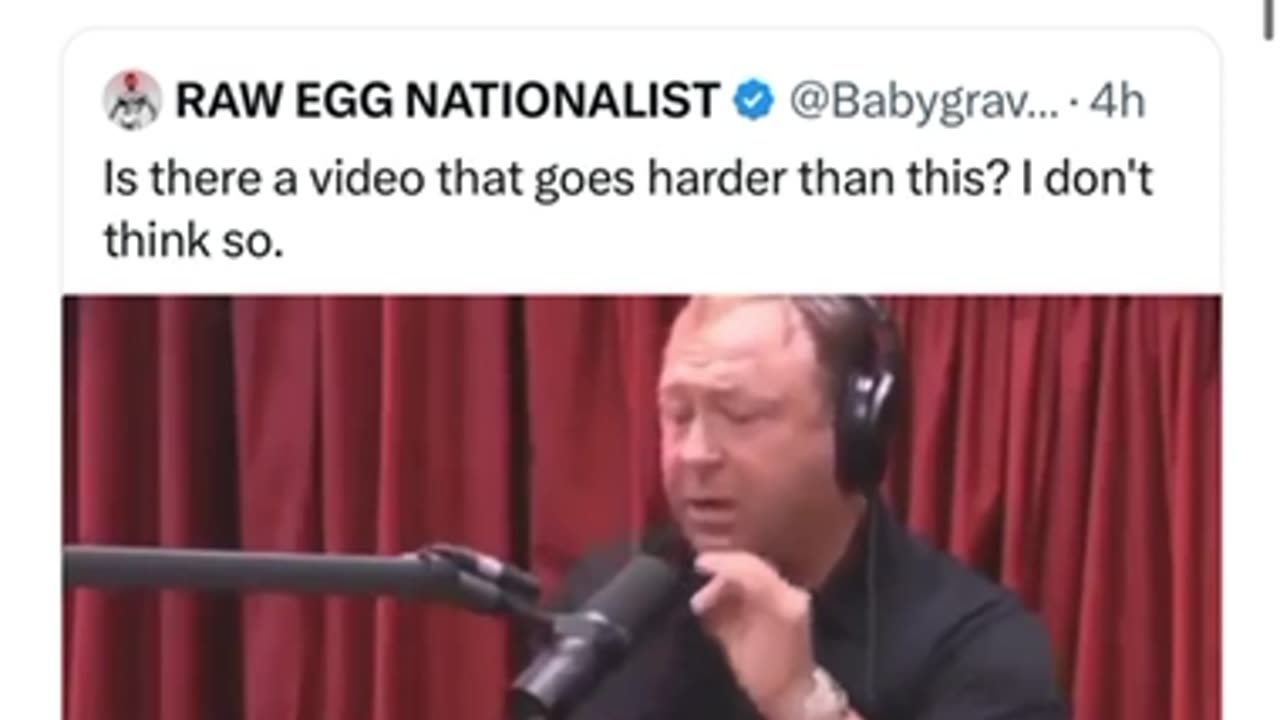The width and height of the screenshot is (1280, 720).
Task: Open the 4h timestamp permalink
Action: pos(1116,102)
